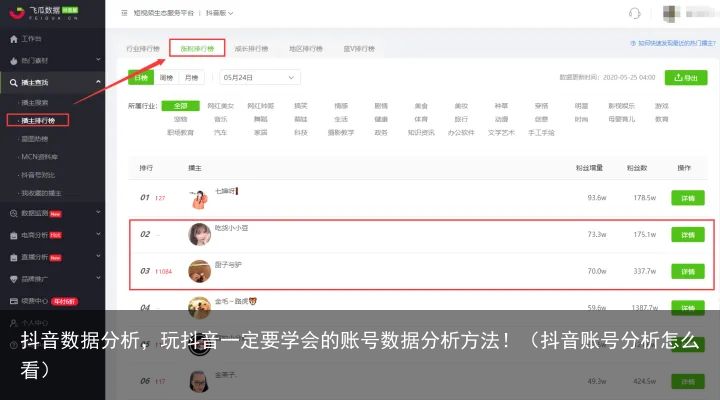720x400 pixels.
Task: Click 详情 button for rank 02 row
Action: [688, 235]
